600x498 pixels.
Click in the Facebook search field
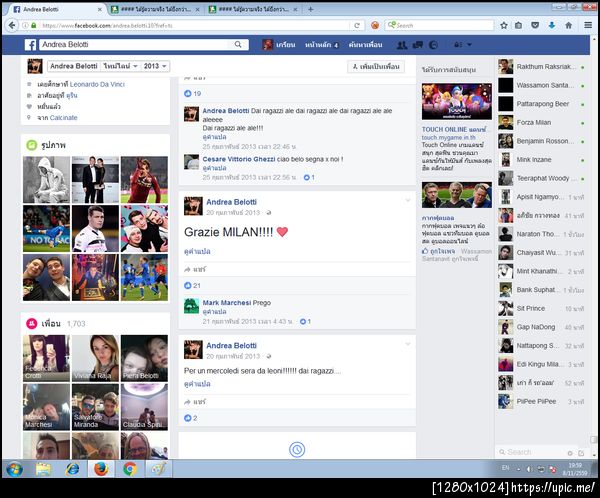pos(134,44)
